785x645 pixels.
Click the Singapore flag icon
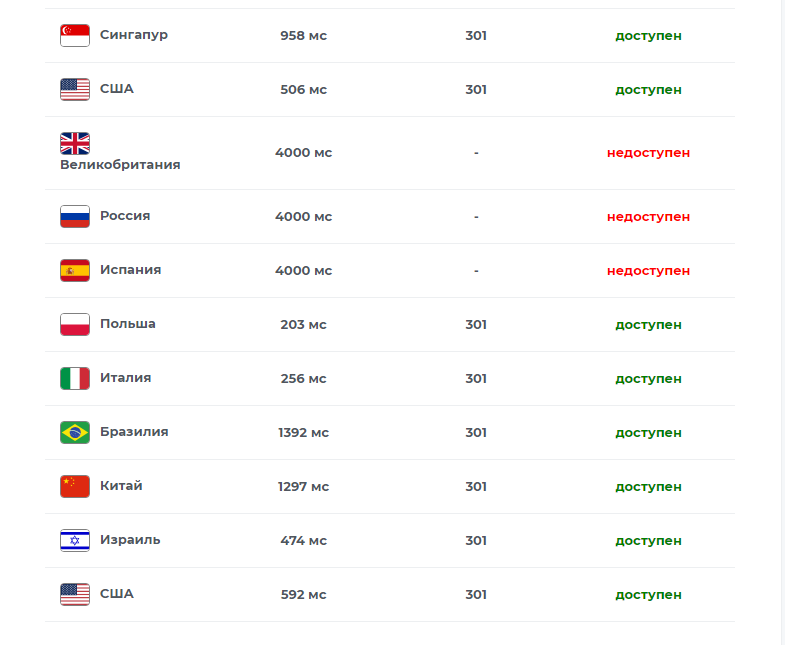75,35
